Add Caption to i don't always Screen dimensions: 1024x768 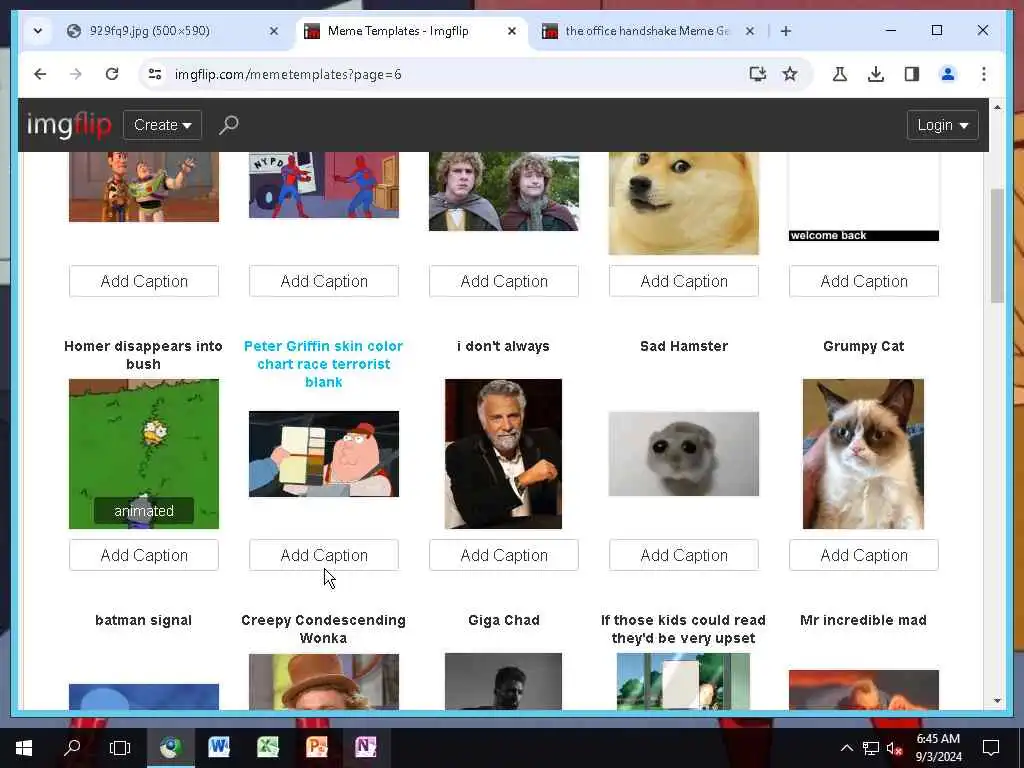(504, 555)
